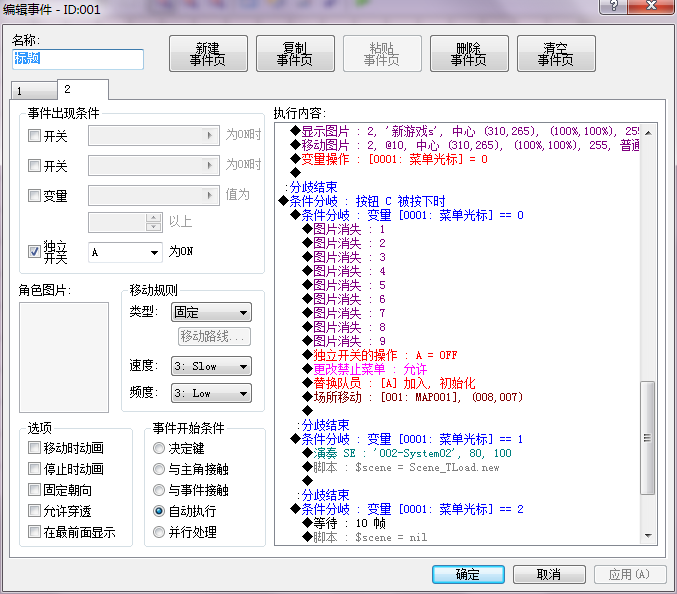Select 场所移动 MAP001 line
This screenshot has height=594, width=677.
[413, 397]
